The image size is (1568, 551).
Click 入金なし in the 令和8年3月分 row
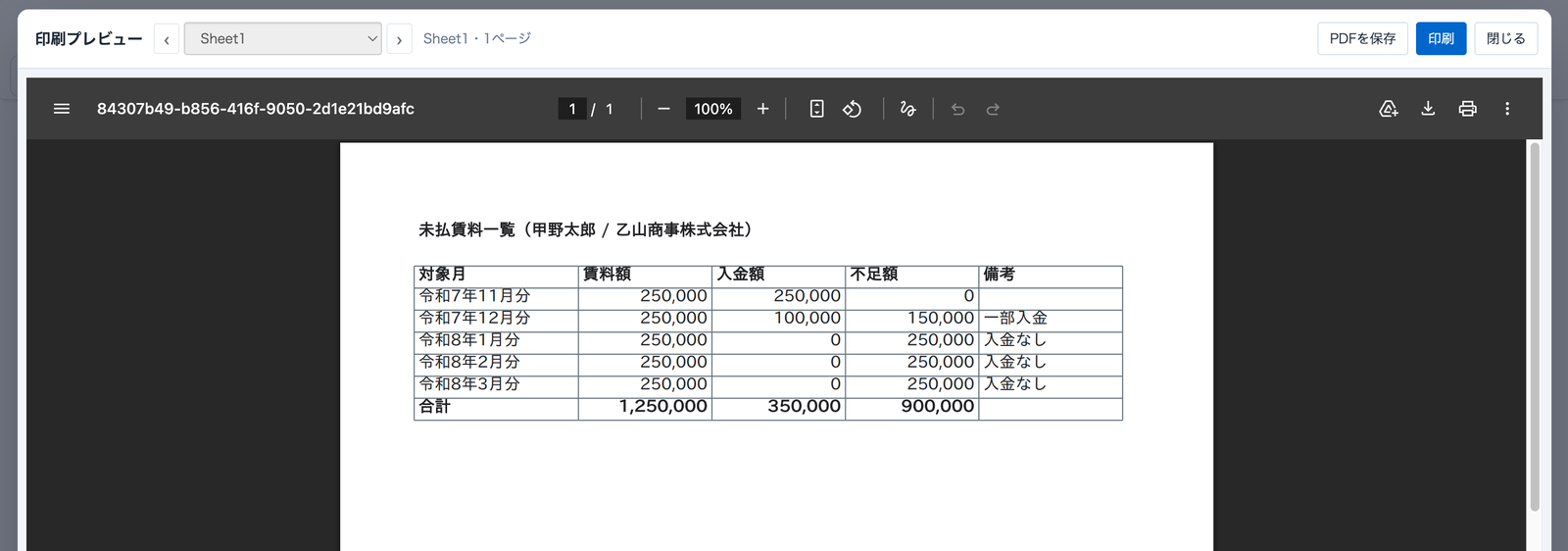pyautogui.click(x=1015, y=384)
